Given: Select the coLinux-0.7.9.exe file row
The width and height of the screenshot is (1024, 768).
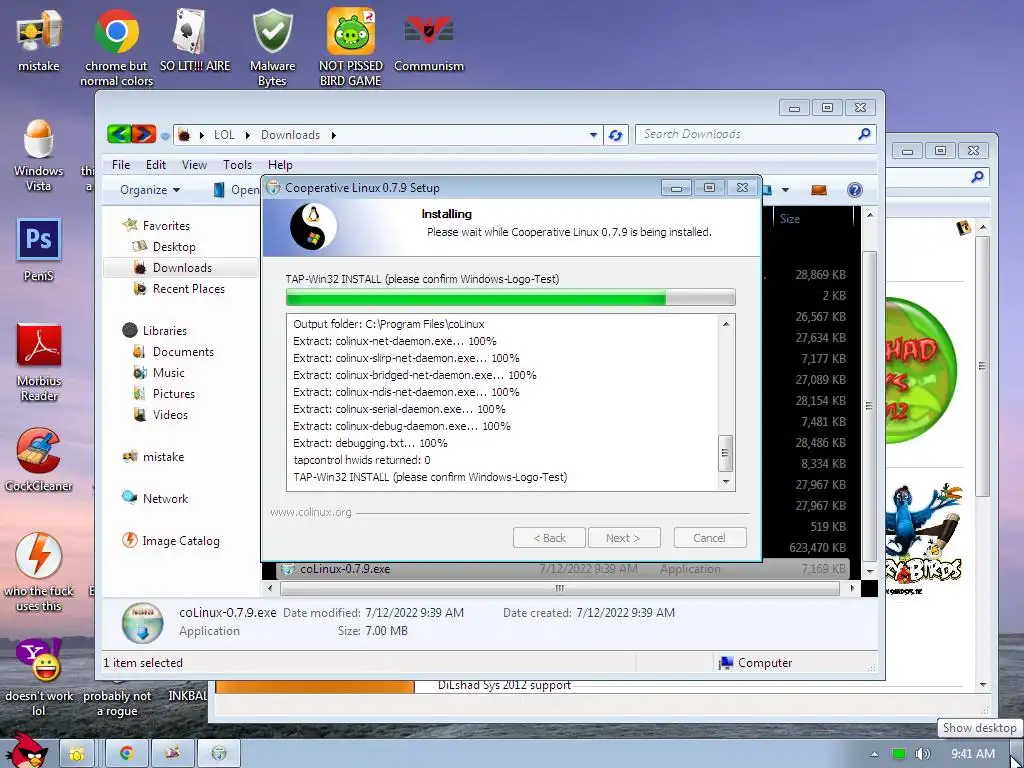Looking at the screenshot, I should pyautogui.click(x=562, y=569).
